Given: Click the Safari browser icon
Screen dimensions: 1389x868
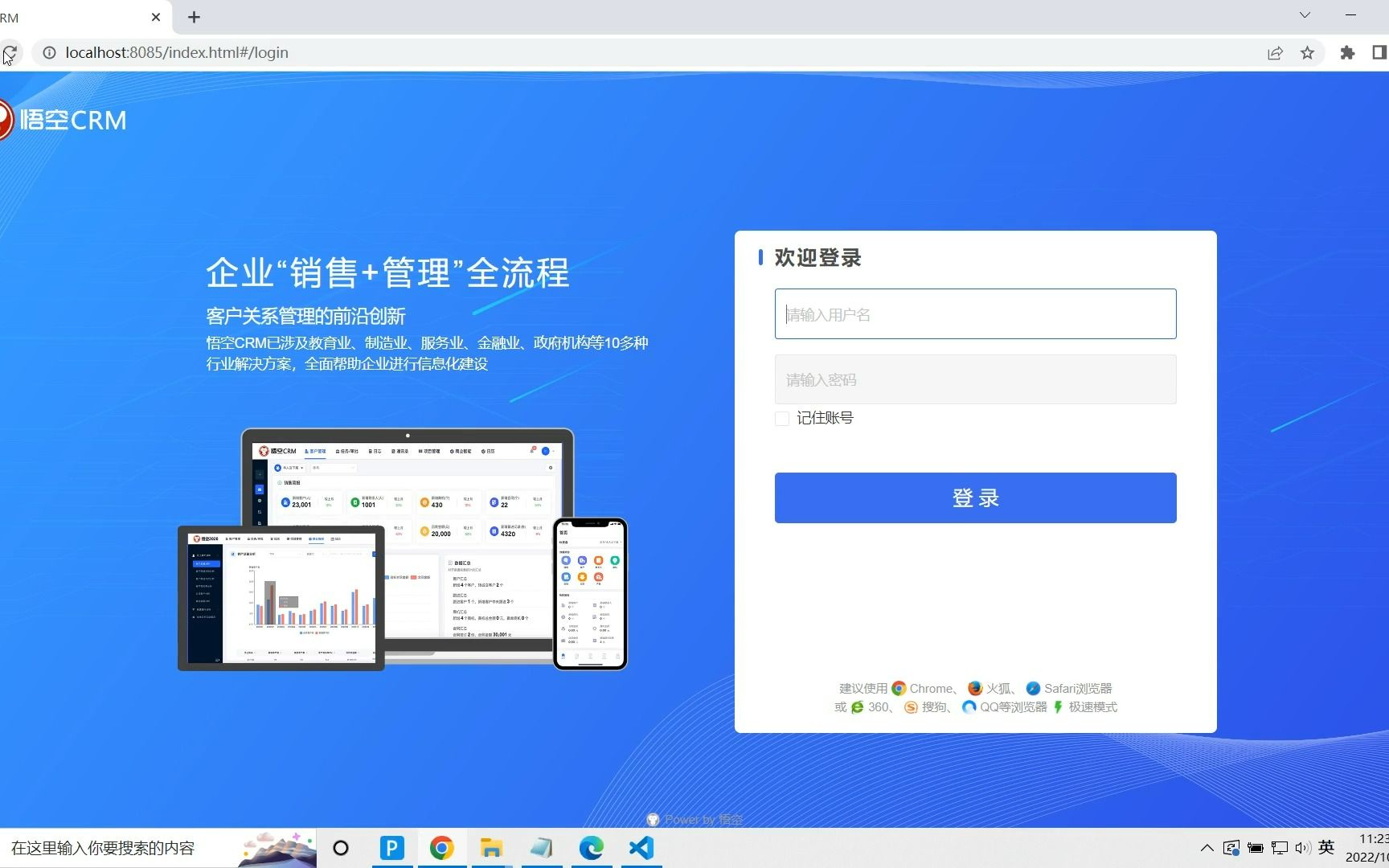Looking at the screenshot, I should [x=1034, y=689].
